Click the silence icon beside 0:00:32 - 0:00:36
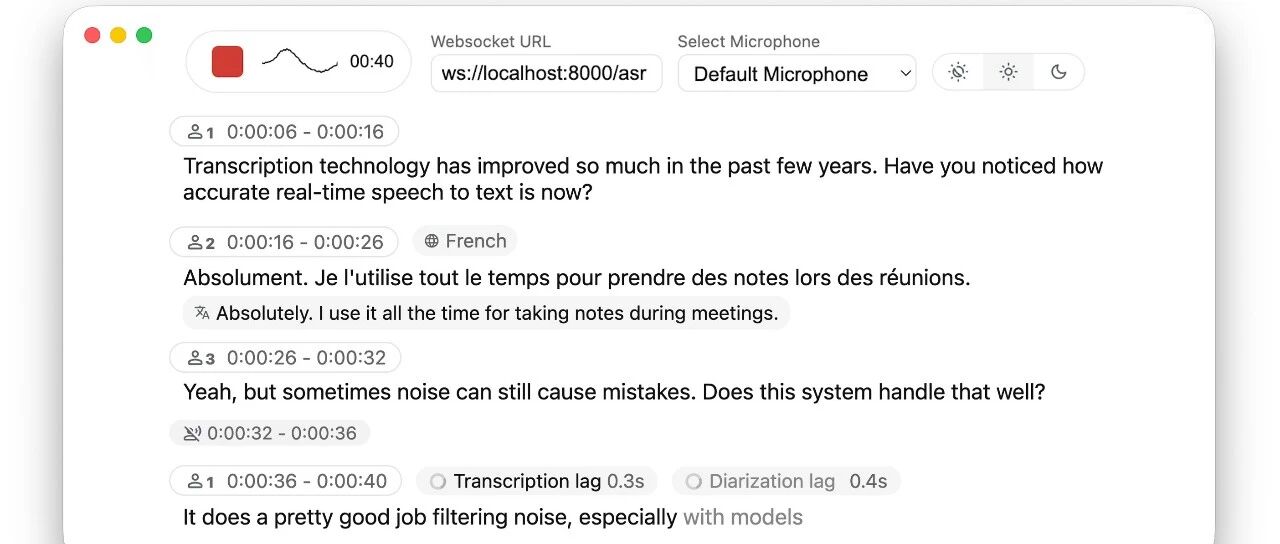The image size is (1280, 544). (192, 433)
